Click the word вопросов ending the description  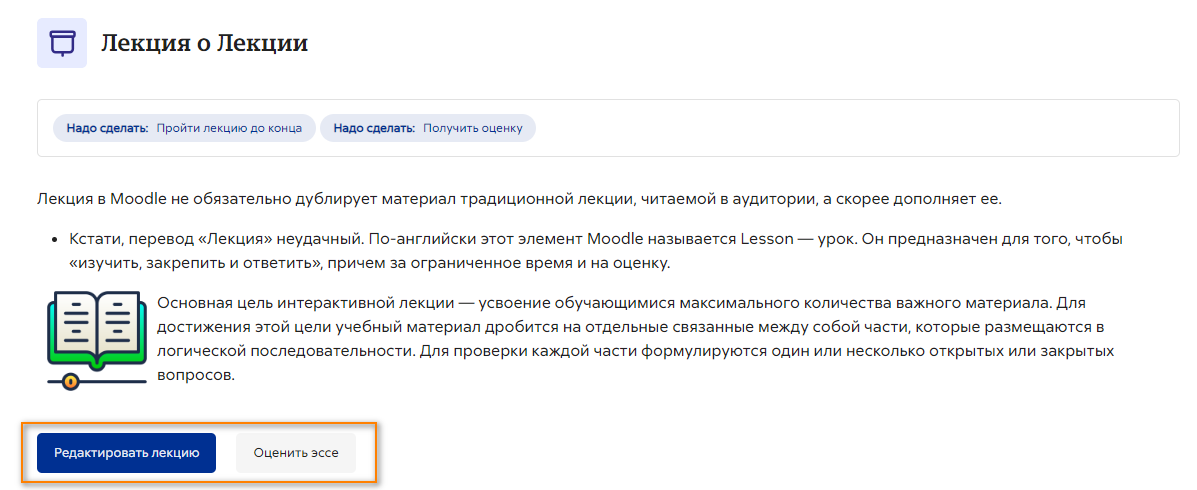[194, 376]
